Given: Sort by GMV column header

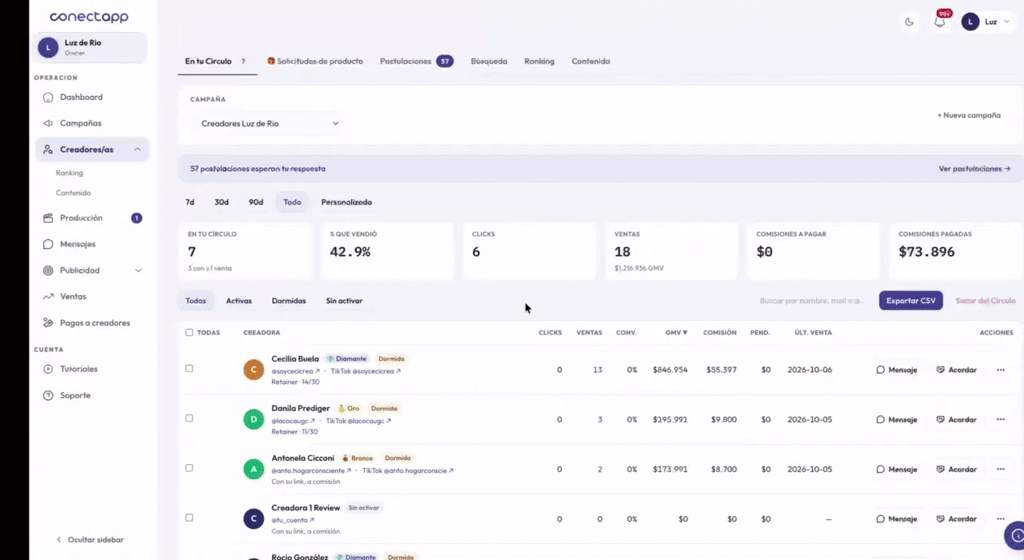Looking at the screenshot, I should pyautogui.click(x=676, y=333).
